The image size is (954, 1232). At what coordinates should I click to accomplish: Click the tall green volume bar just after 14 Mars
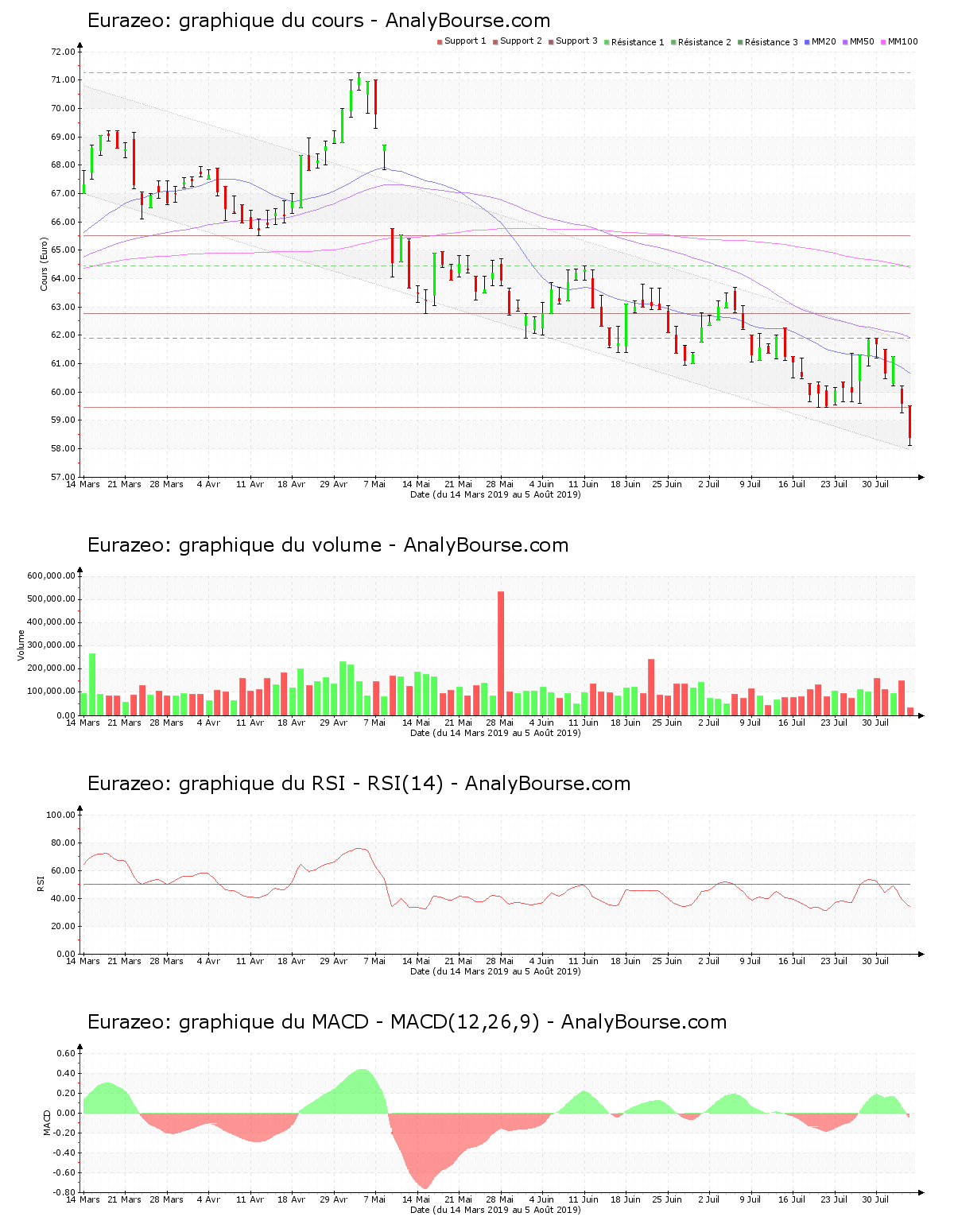tap(92, 684)
